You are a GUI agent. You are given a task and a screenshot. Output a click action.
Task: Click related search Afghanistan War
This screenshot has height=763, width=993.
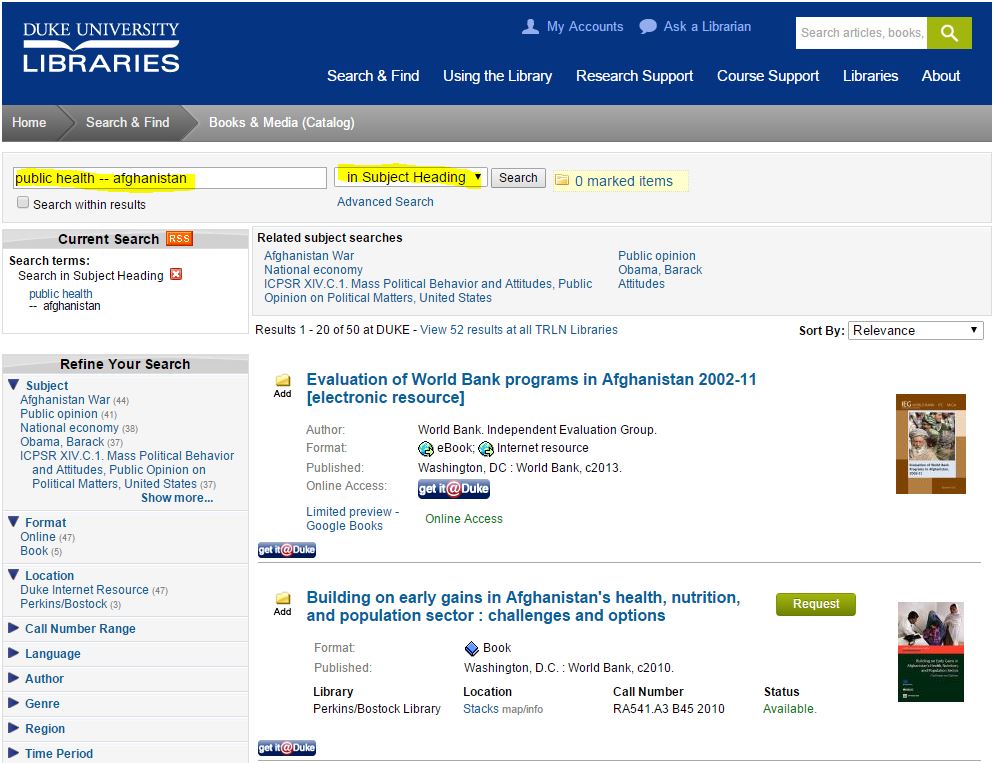[309, 255]
